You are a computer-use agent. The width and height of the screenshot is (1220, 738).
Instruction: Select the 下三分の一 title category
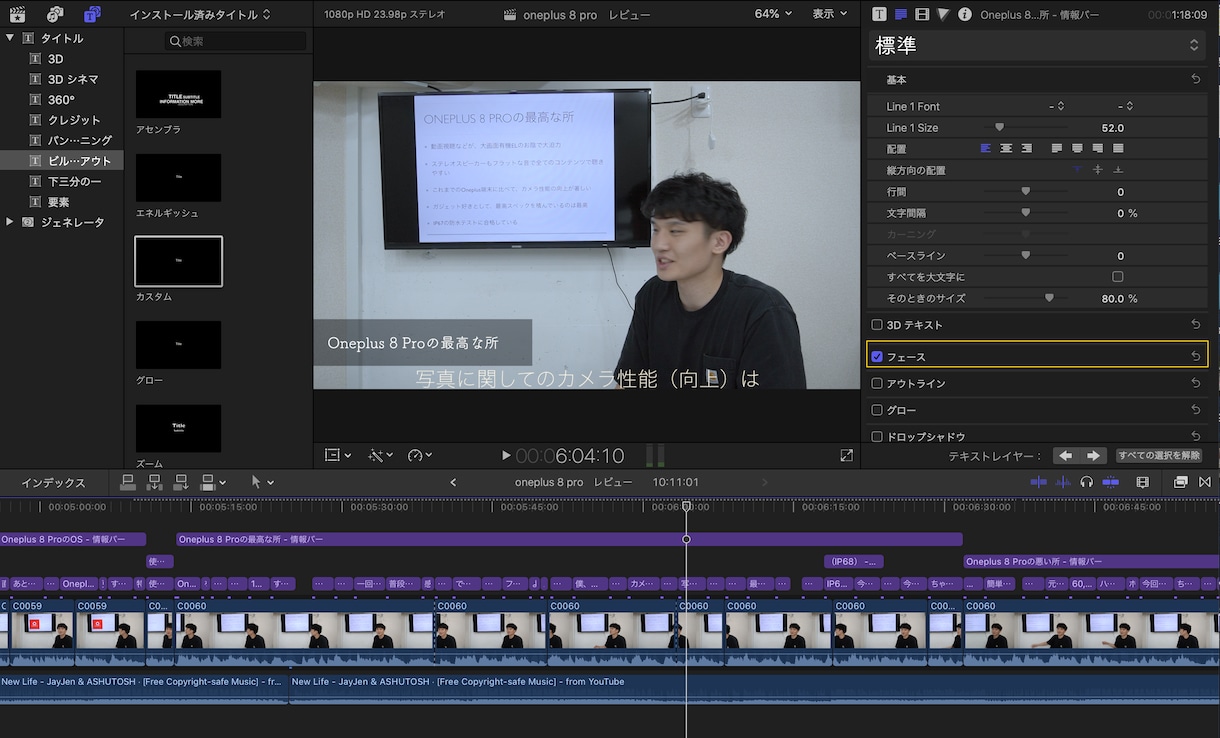74,181
